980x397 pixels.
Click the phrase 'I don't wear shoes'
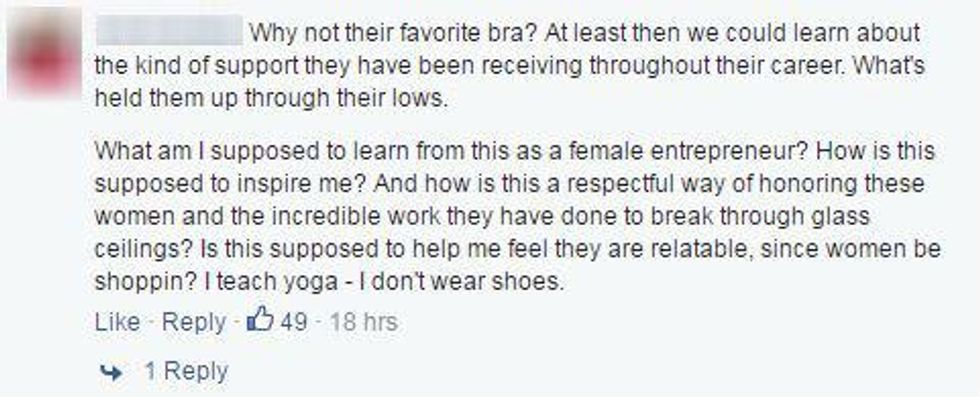(459, 282)
